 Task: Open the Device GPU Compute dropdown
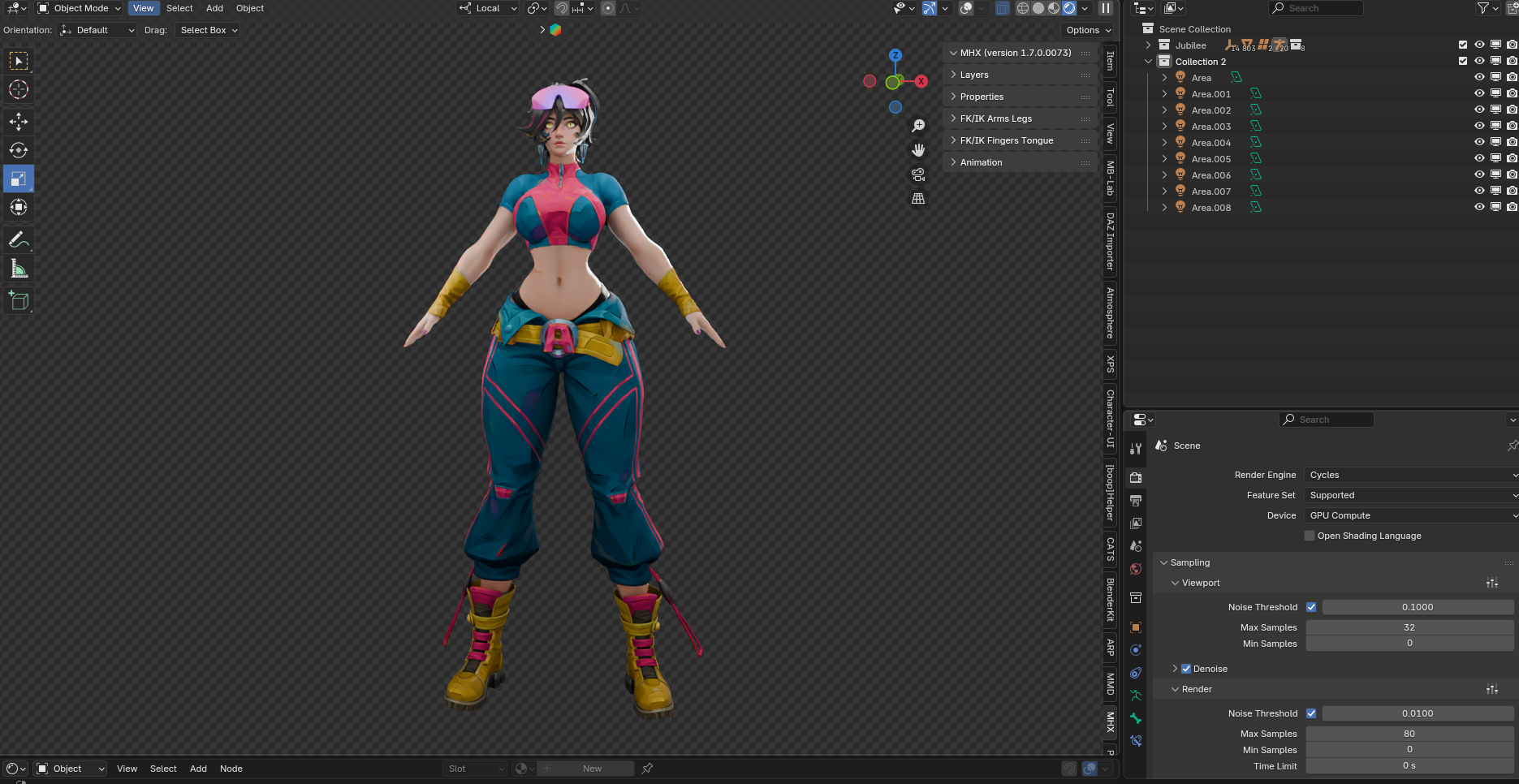coord(1411,515)
